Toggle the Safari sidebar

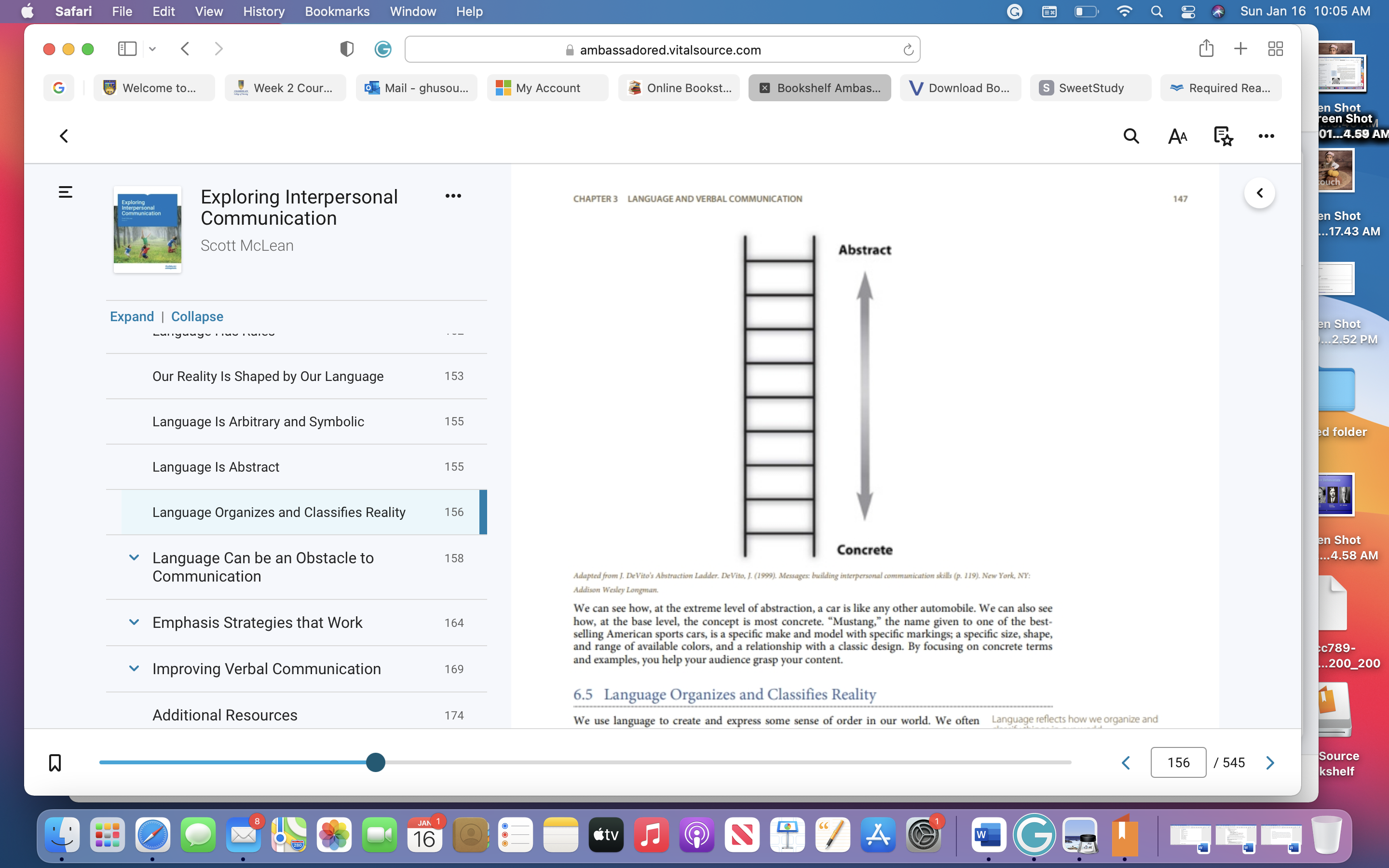pyautogui.click(x=127, y=49)
